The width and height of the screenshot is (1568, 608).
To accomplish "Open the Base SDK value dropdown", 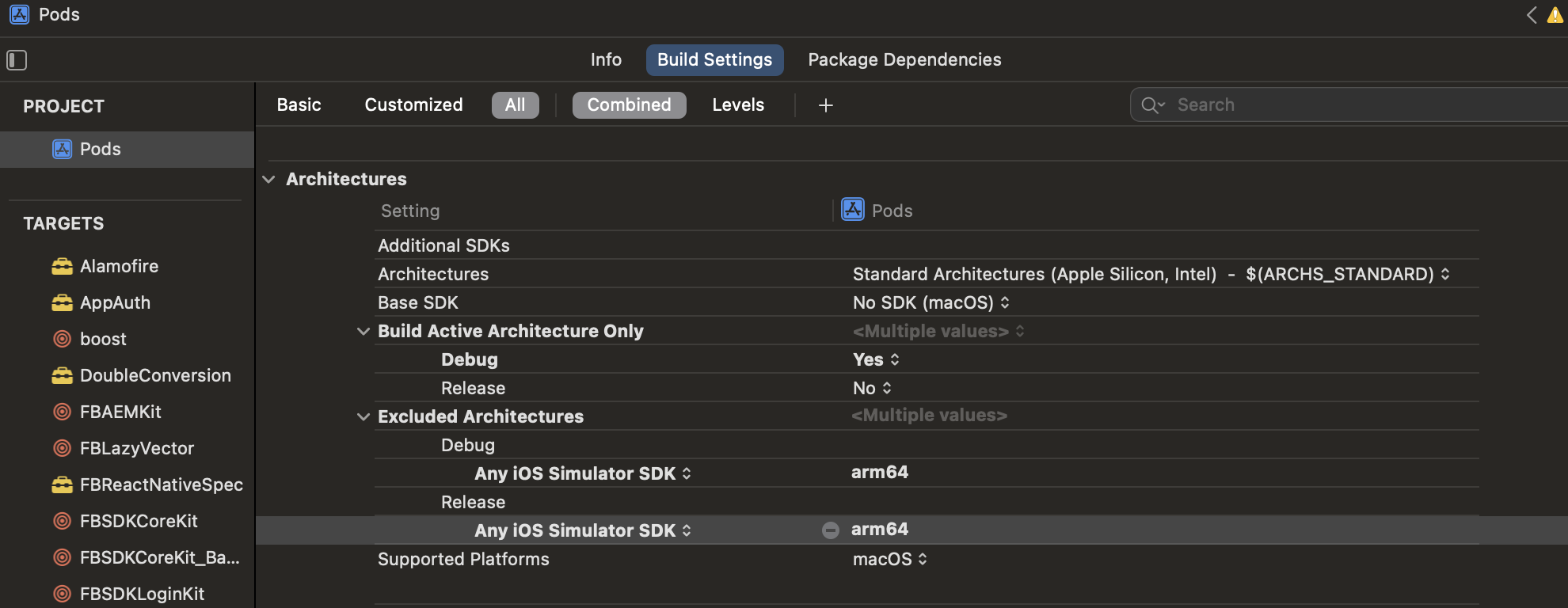I will click(931, 303).
